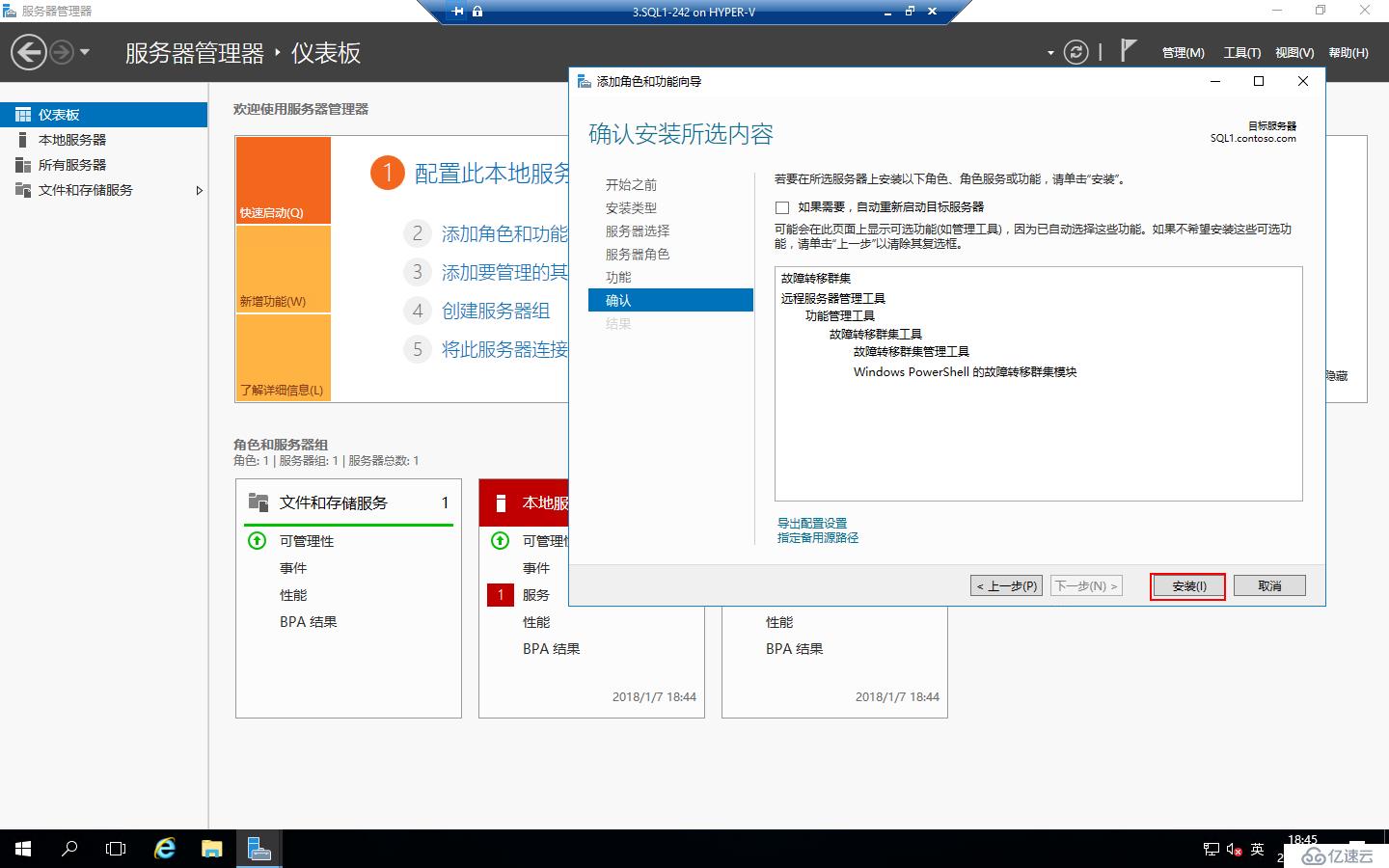Open File Explorer from the taskbar

coord(212,849)
